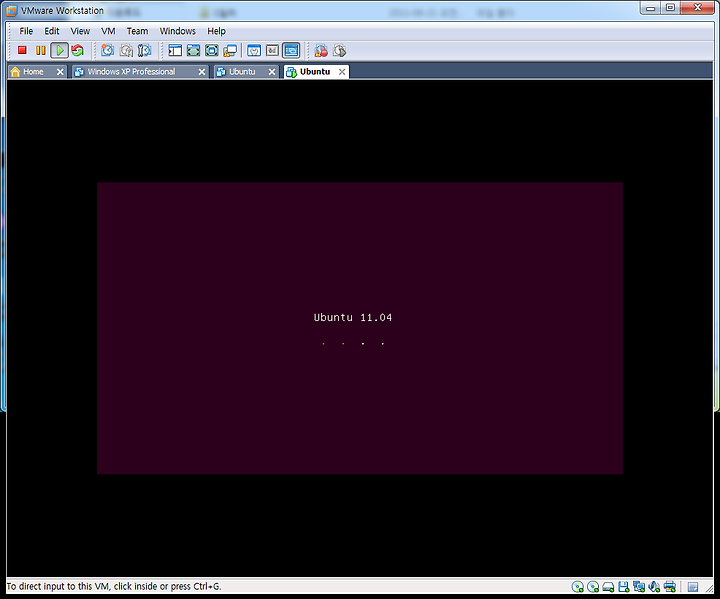720x599 pixels.
Task: Click inside the Ubuntu 11.04 boot screen
Action: pos(360,328)
